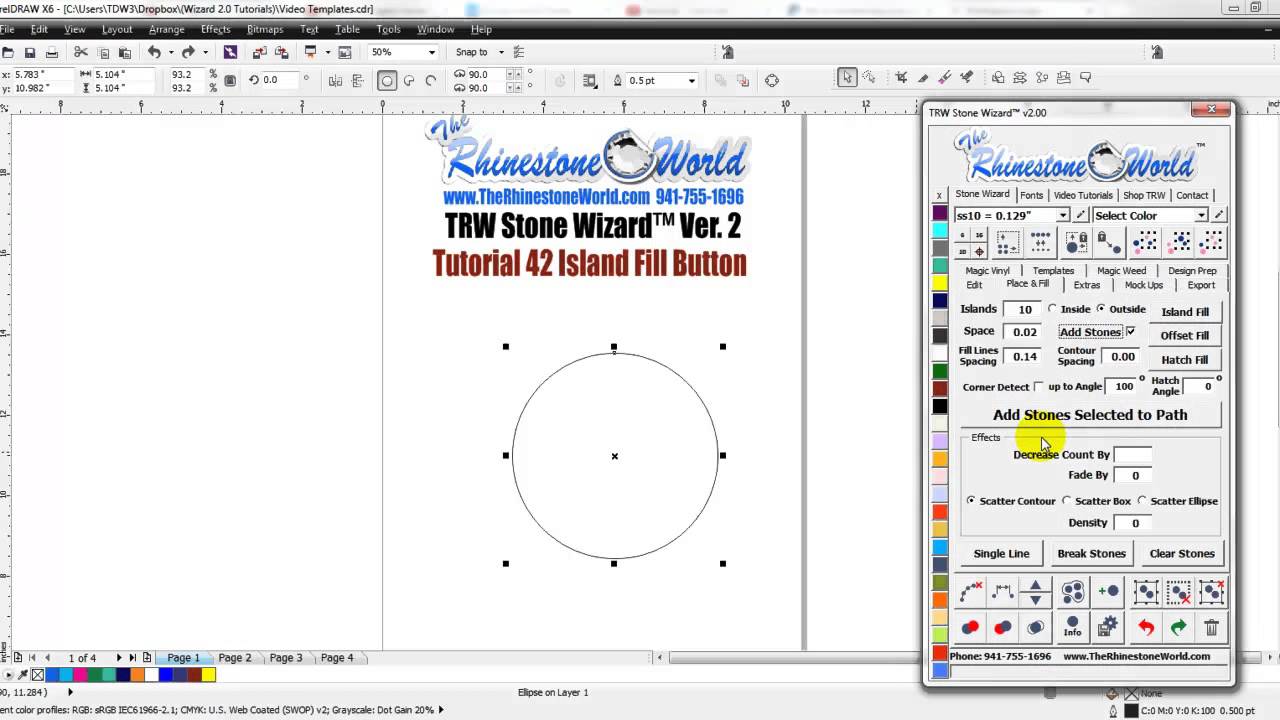Open the 50% zoom level dropdown
1280x720 pixels.
432,52
